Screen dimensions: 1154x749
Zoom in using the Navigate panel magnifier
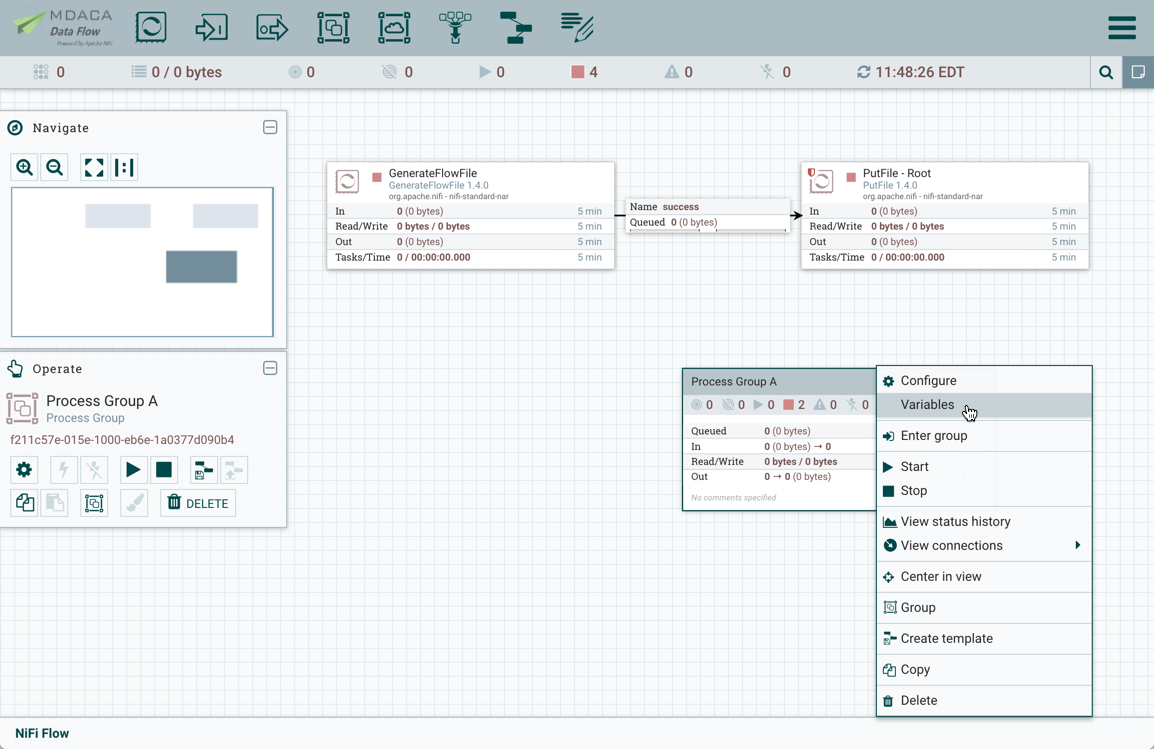click(24, 167)
